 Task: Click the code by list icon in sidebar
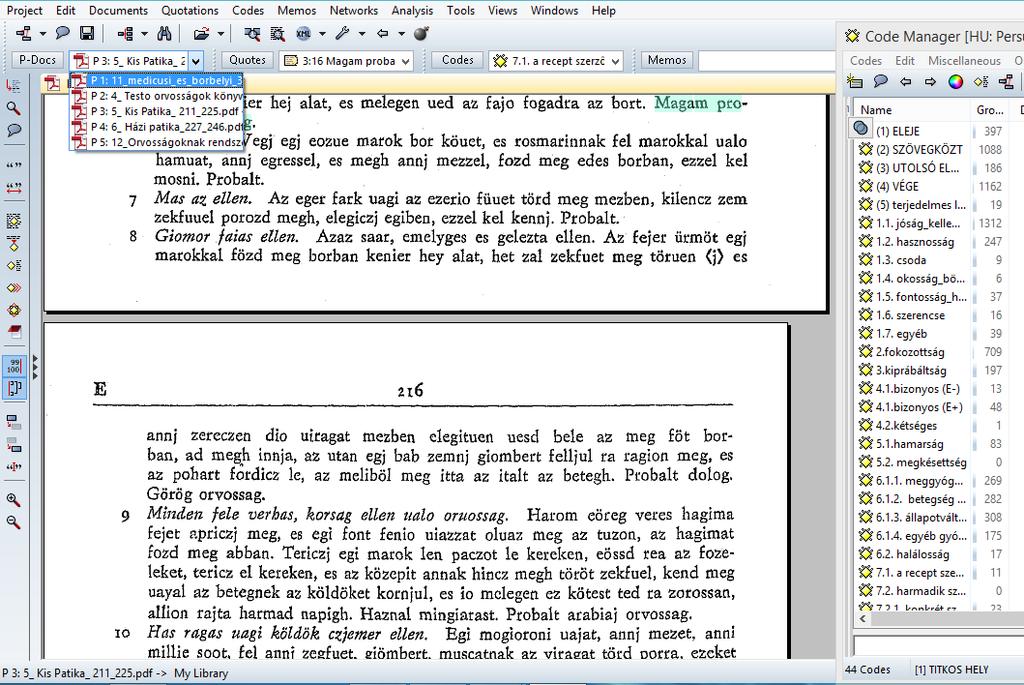13,265
